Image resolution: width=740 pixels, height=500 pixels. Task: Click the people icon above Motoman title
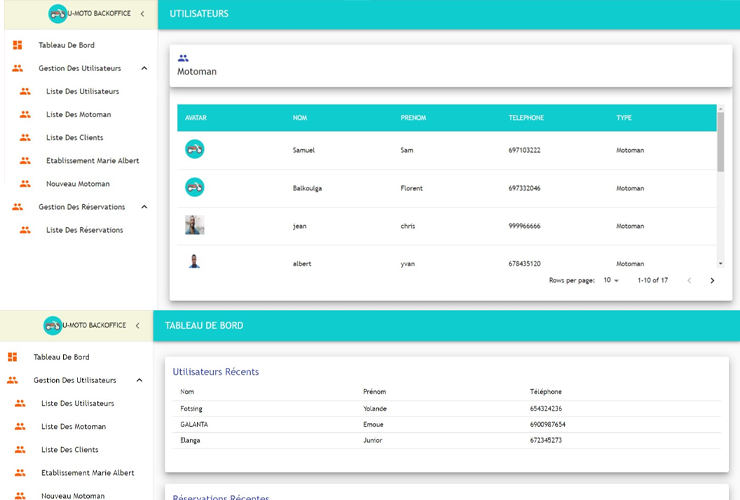(x=183, y=58)
